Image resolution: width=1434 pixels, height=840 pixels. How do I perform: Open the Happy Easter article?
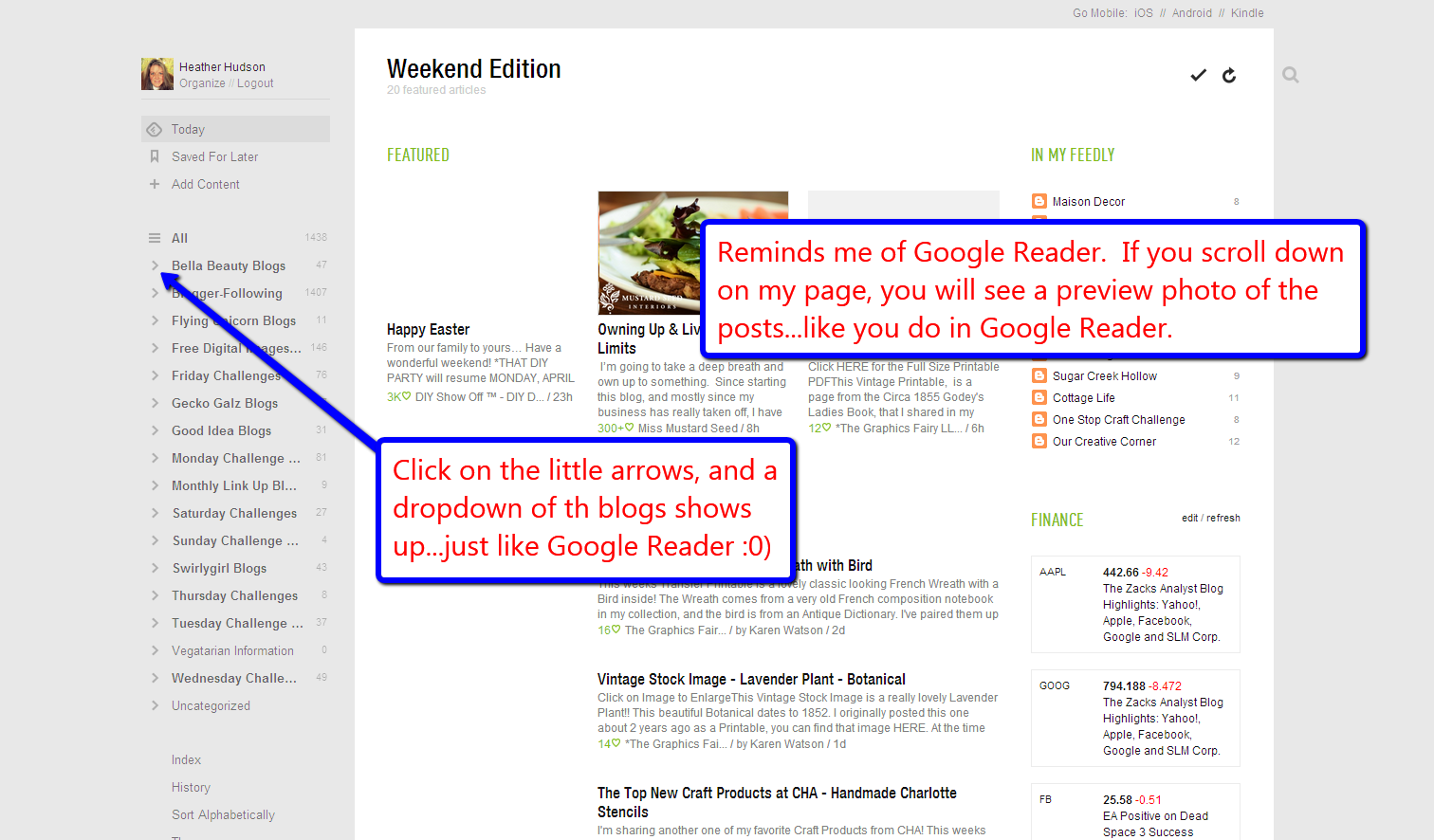[x=428, y=329]
